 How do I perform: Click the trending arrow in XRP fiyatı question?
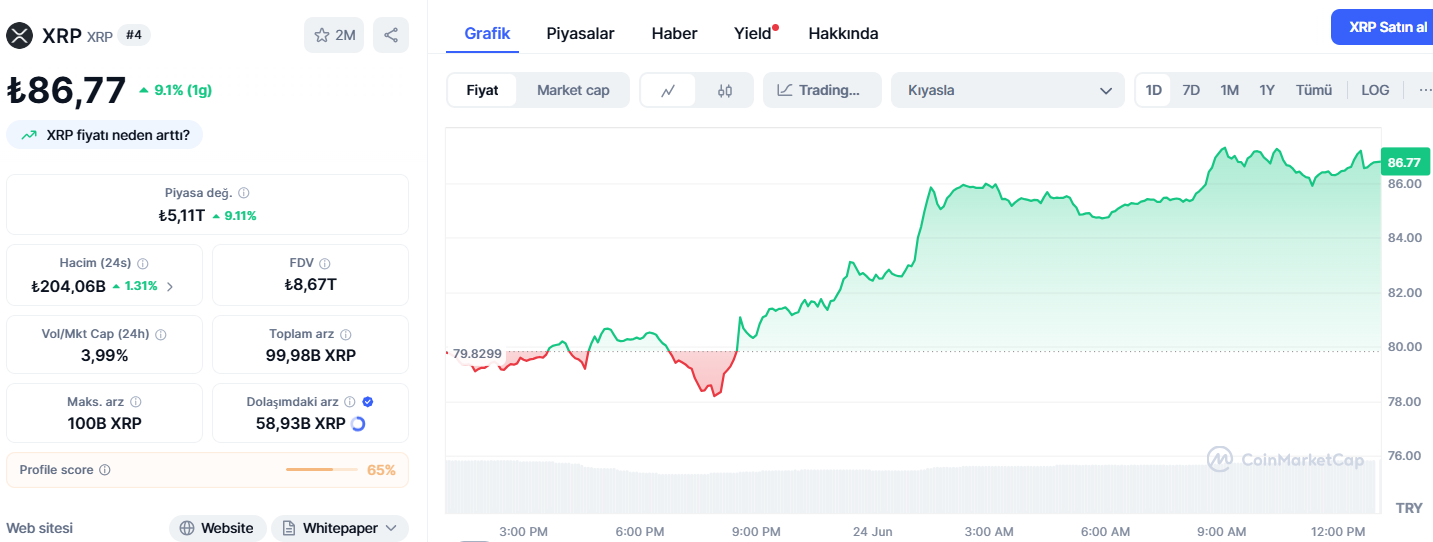[x=29, y=135]
